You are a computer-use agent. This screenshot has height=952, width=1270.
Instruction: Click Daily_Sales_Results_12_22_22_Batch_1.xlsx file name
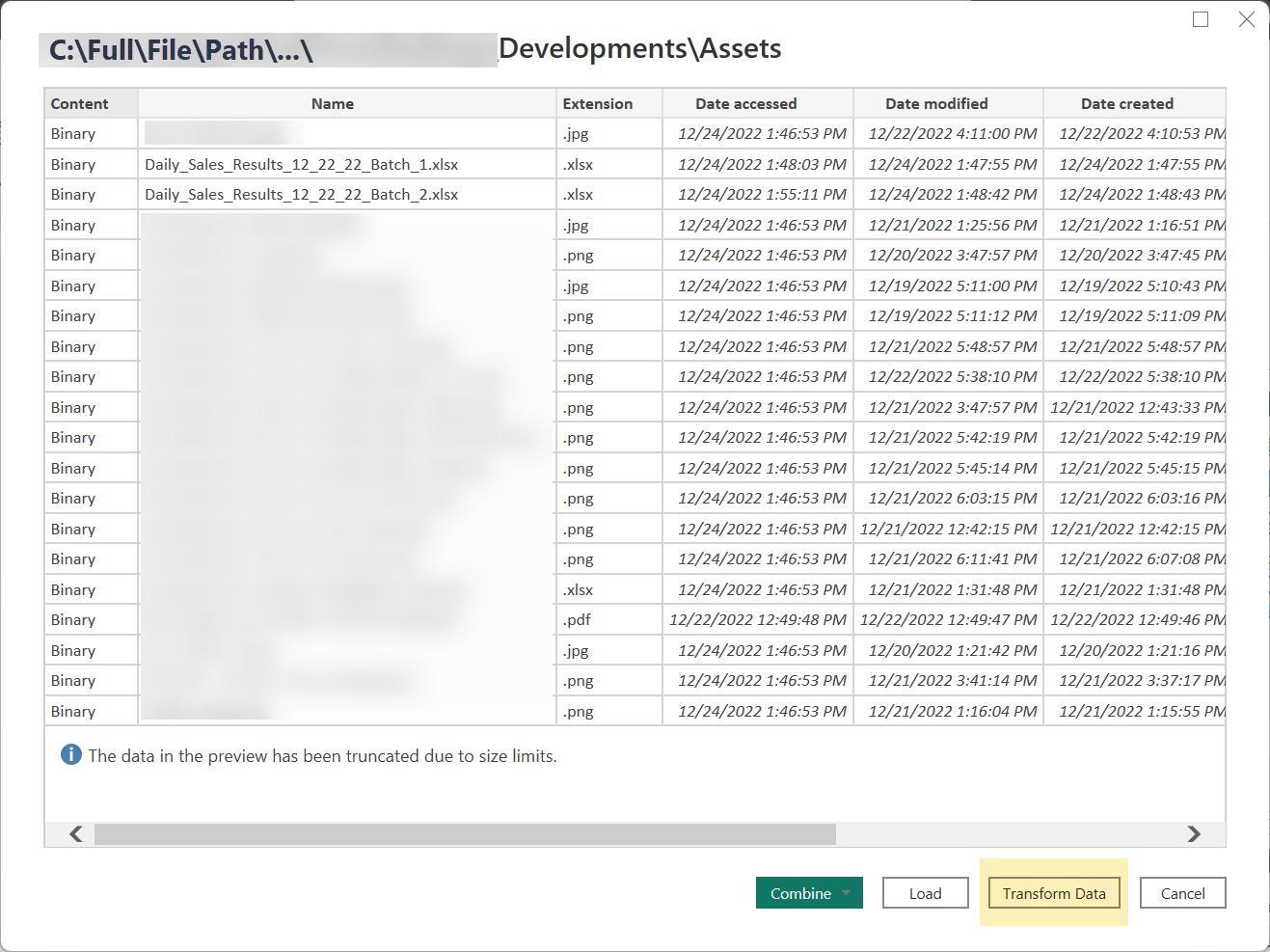click(302, 164)
